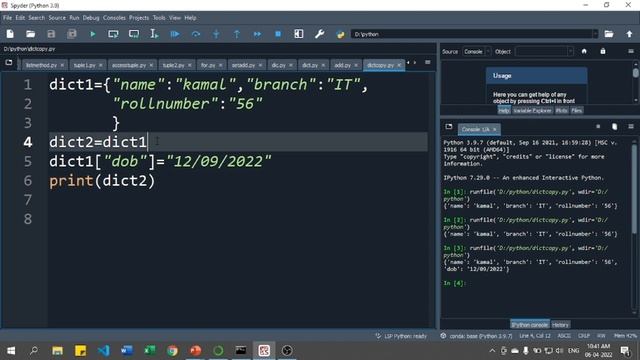Screen dimensions: 640x360
Task: Show the Variable Explorer pane
Action: 532,111
